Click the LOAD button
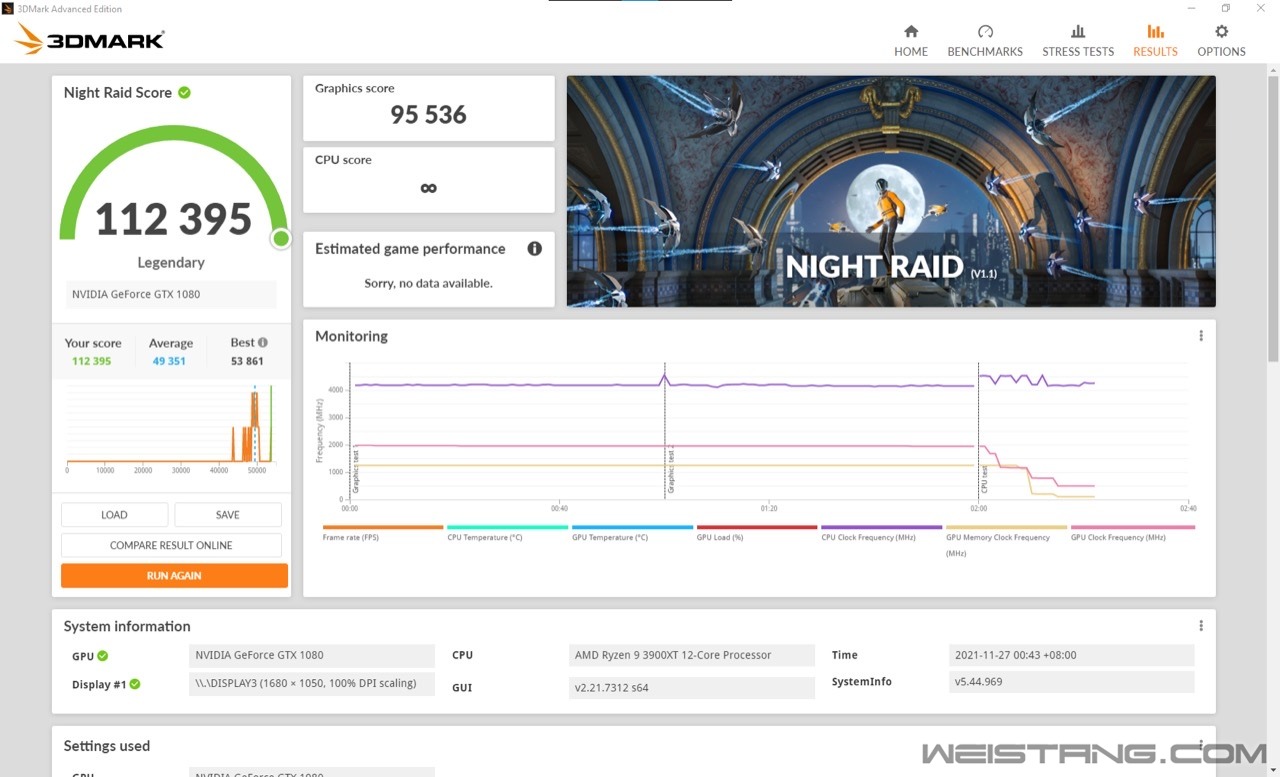This screenshot has height=777, width=1280. (x=114, y=515)
